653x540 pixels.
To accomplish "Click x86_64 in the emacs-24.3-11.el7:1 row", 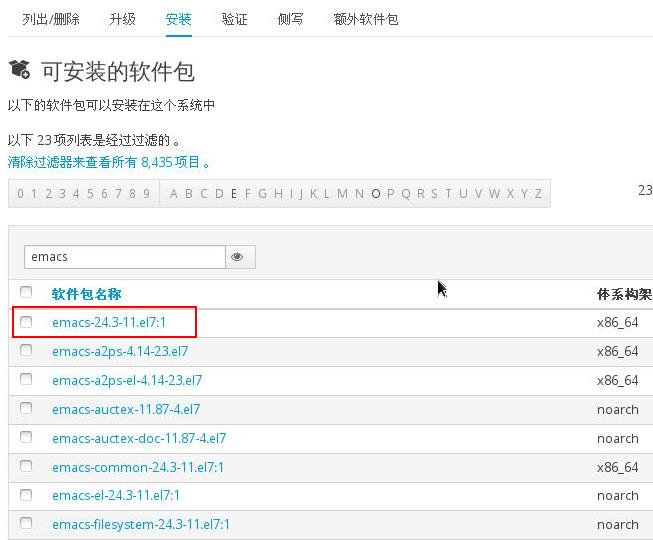I will 618,322.
